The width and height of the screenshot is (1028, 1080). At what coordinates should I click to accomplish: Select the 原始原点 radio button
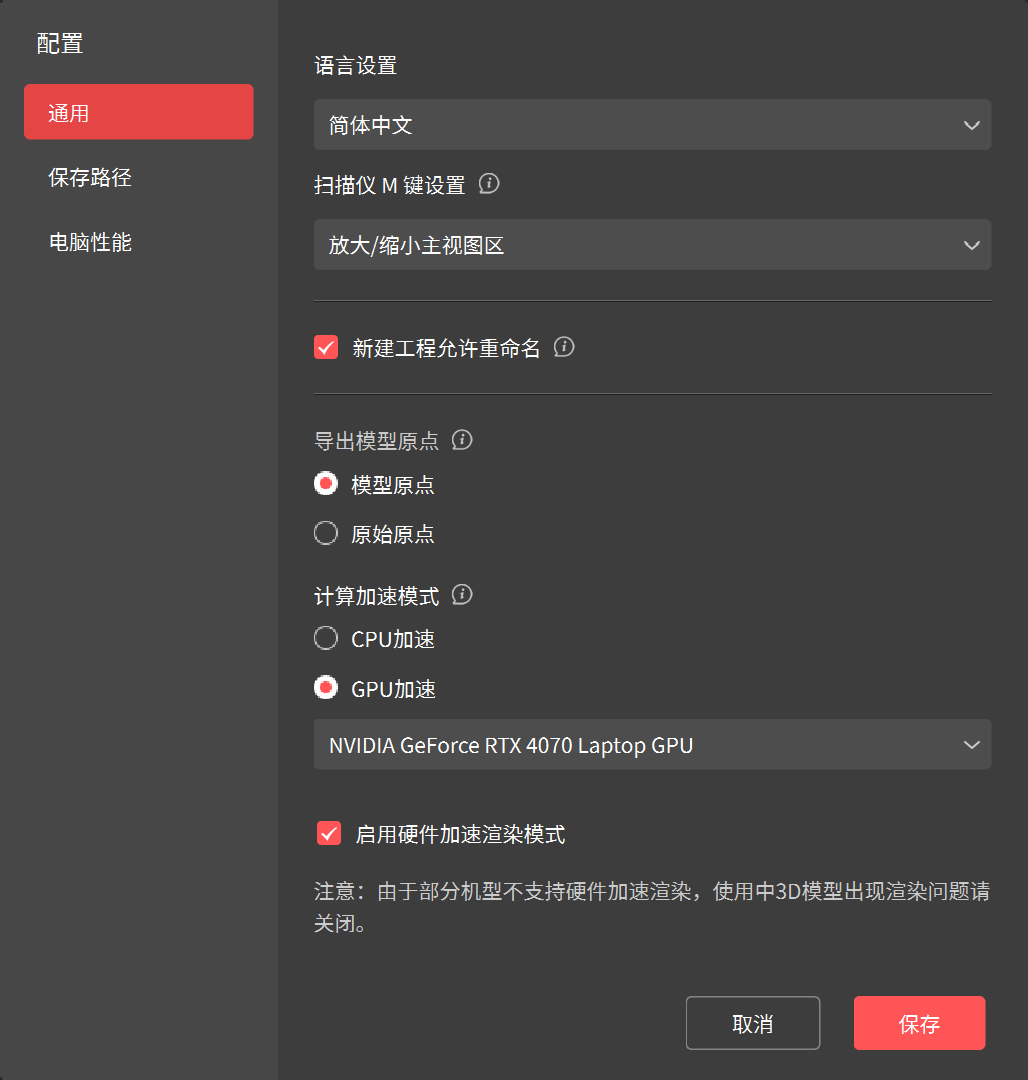pos(326,533)
